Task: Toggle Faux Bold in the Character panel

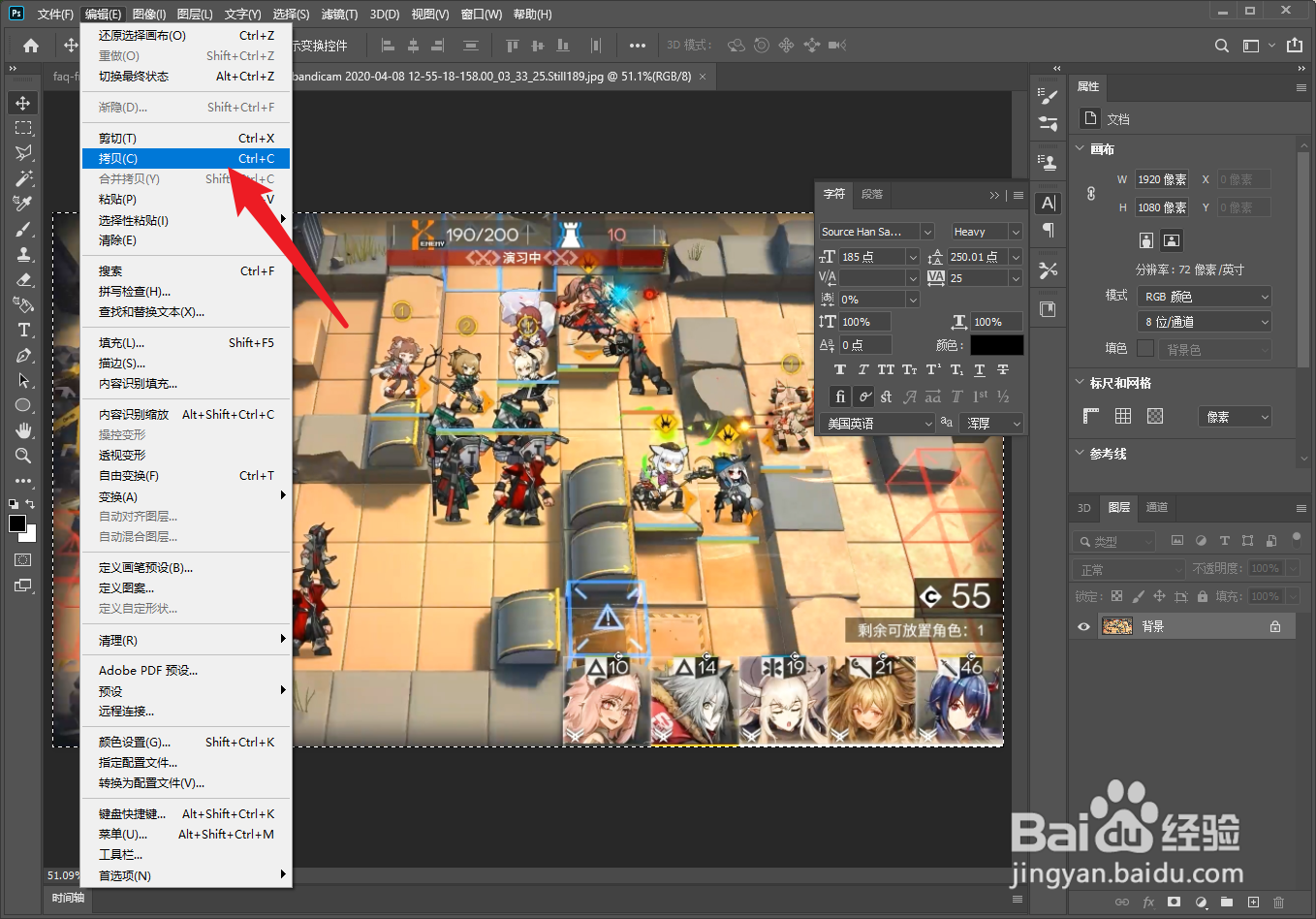Action: click(x=840, y=369)
